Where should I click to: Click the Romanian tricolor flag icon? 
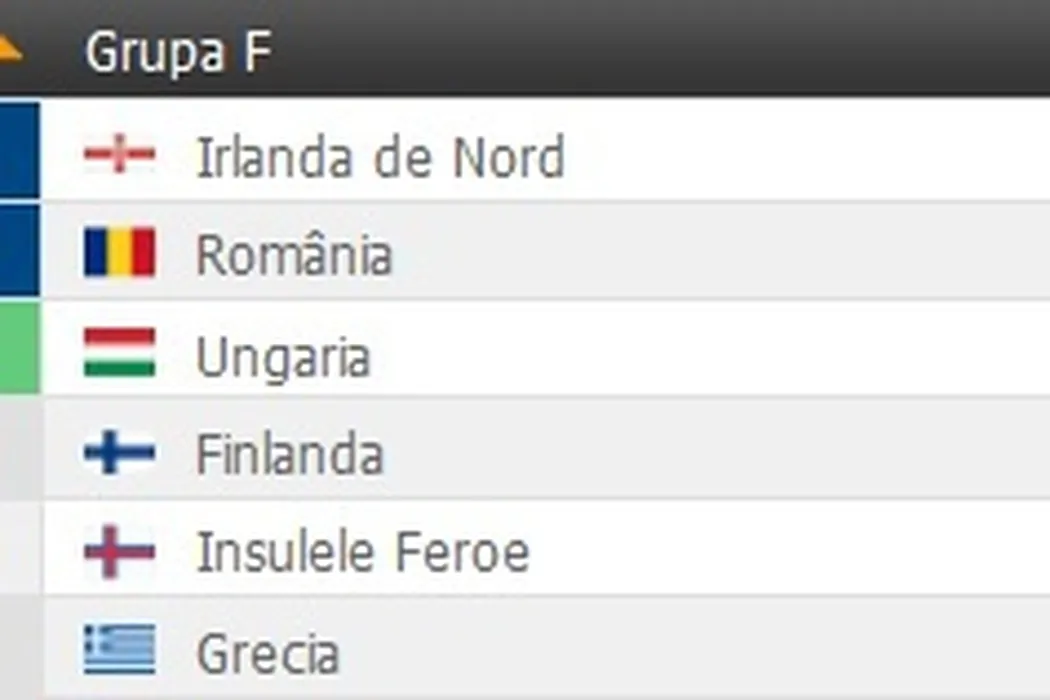[119, 253]
